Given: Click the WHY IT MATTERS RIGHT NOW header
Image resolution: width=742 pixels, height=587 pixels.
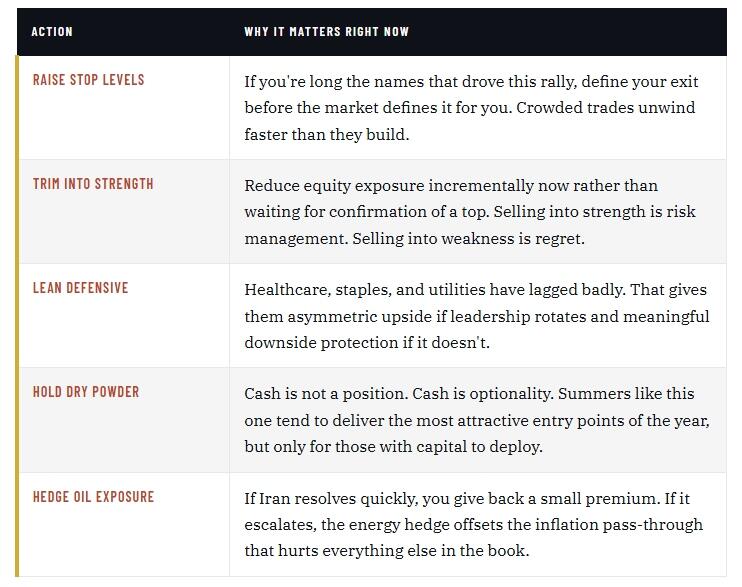Looking at the screenshot, I should pyautogui.click(x=327, y=32).
